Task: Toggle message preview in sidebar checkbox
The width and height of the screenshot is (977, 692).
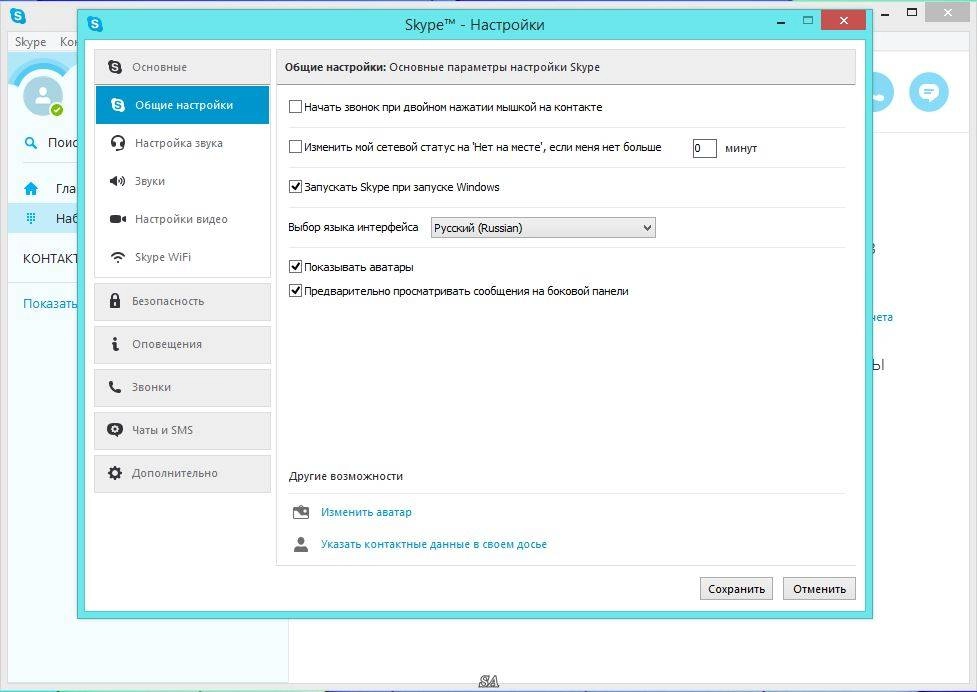Action: (x=295, y=290)
